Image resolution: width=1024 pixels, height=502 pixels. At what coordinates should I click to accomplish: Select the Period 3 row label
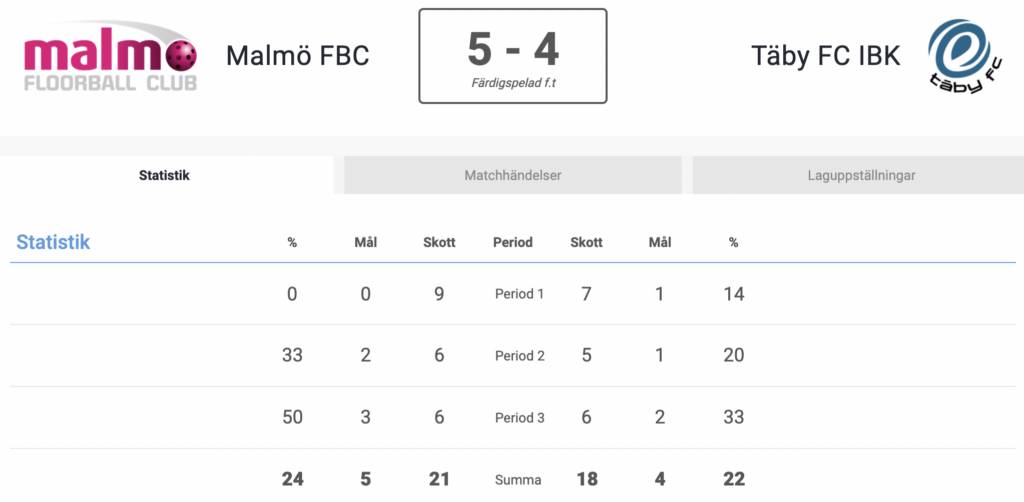pos(520,418)
